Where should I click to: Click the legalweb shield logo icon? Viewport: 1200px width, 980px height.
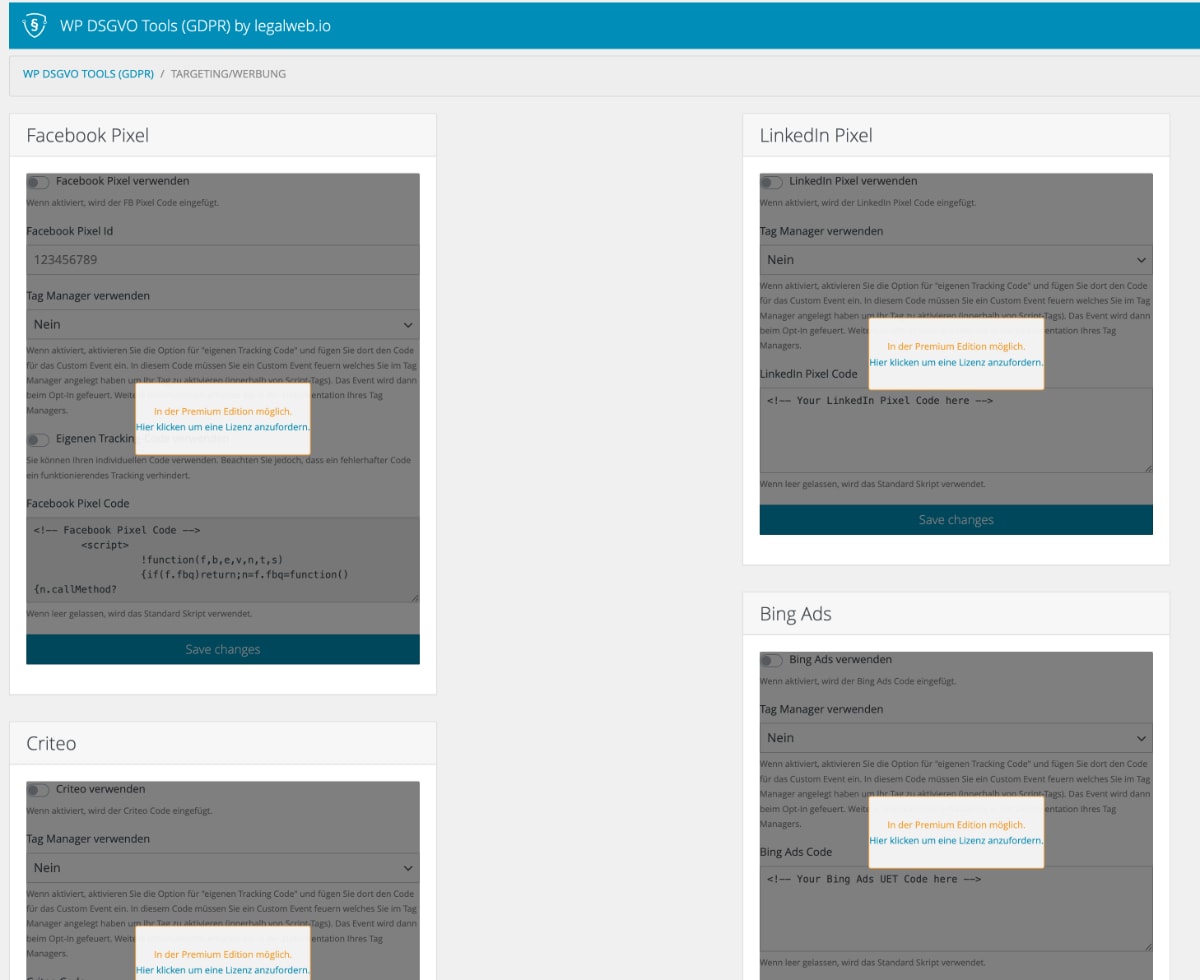pyautogui.click(x=34, y=26)
